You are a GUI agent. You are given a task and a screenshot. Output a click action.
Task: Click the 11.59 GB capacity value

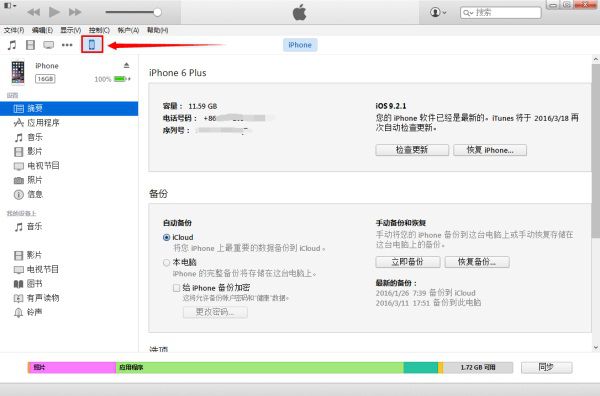[202, 106]
